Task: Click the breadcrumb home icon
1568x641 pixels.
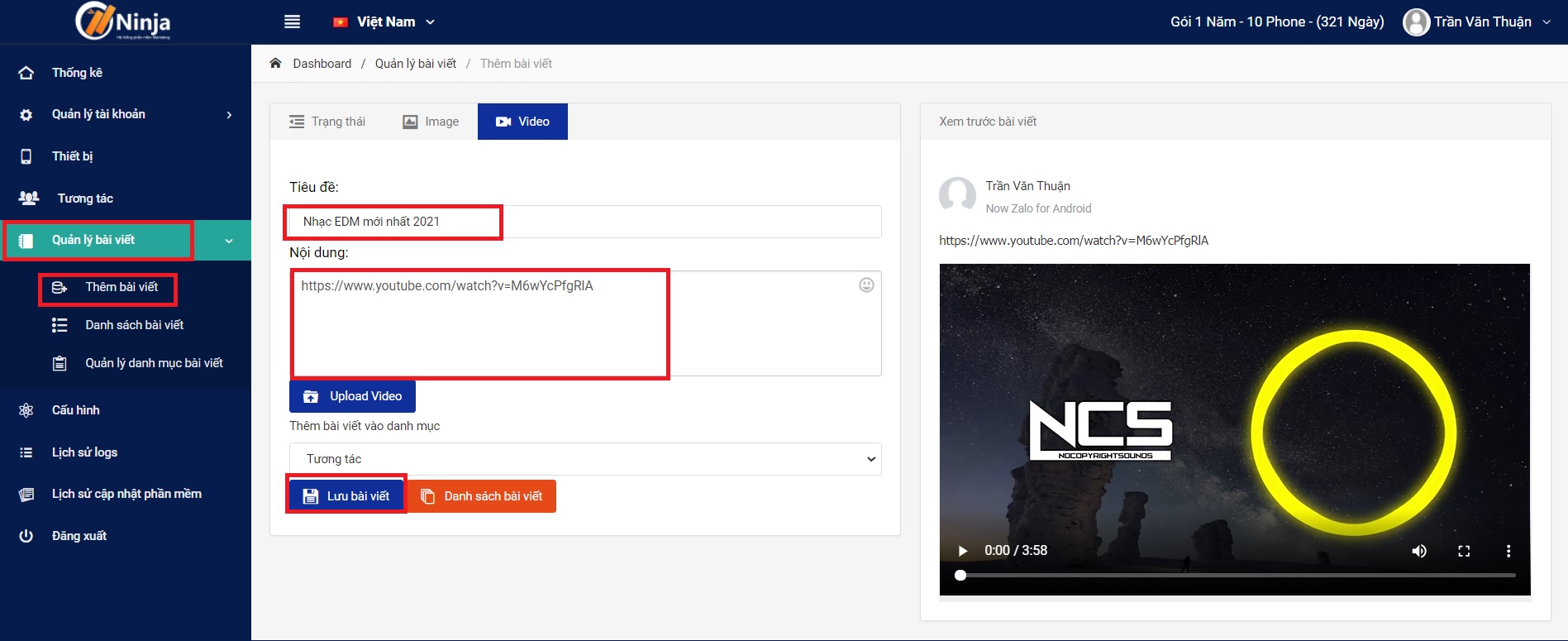Action: coord(276,63)
